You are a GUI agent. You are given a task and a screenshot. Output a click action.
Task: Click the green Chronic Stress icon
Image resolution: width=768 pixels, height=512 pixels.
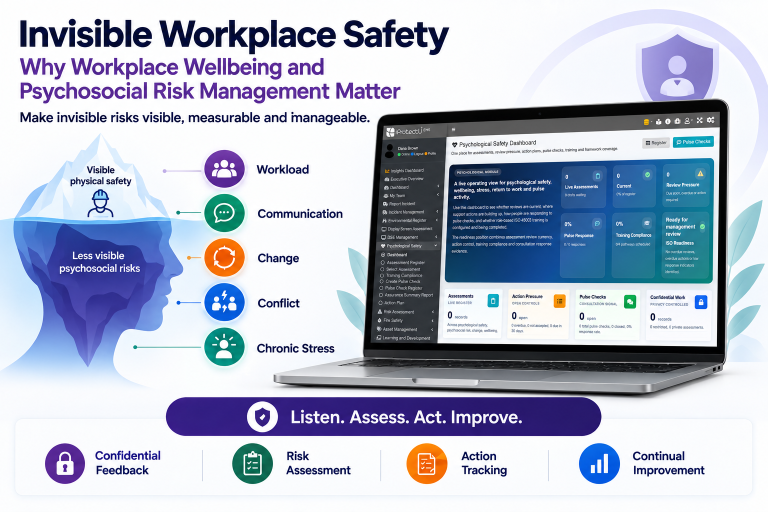tap(224, 347)
